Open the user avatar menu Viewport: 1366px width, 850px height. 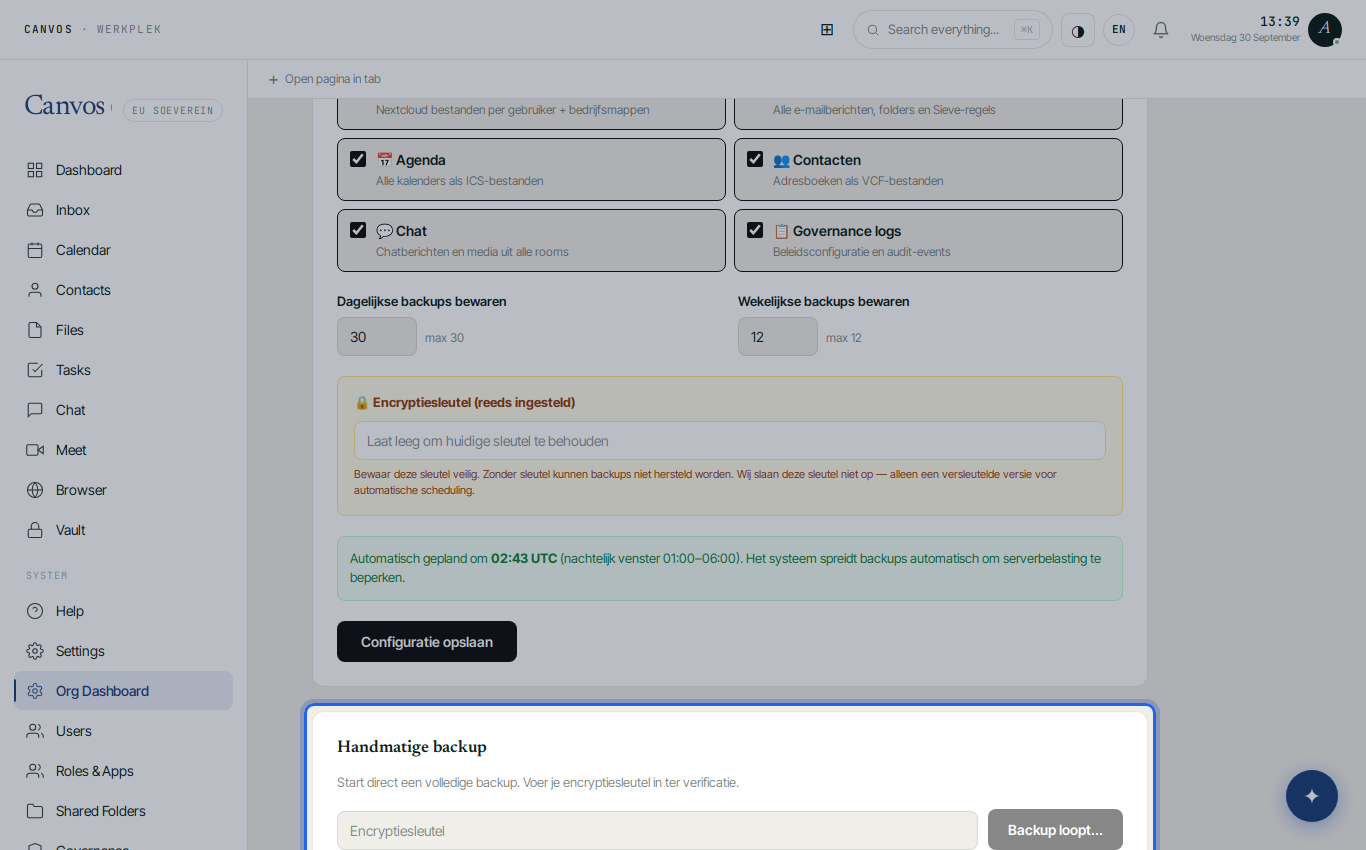[x=1325, y=30]
